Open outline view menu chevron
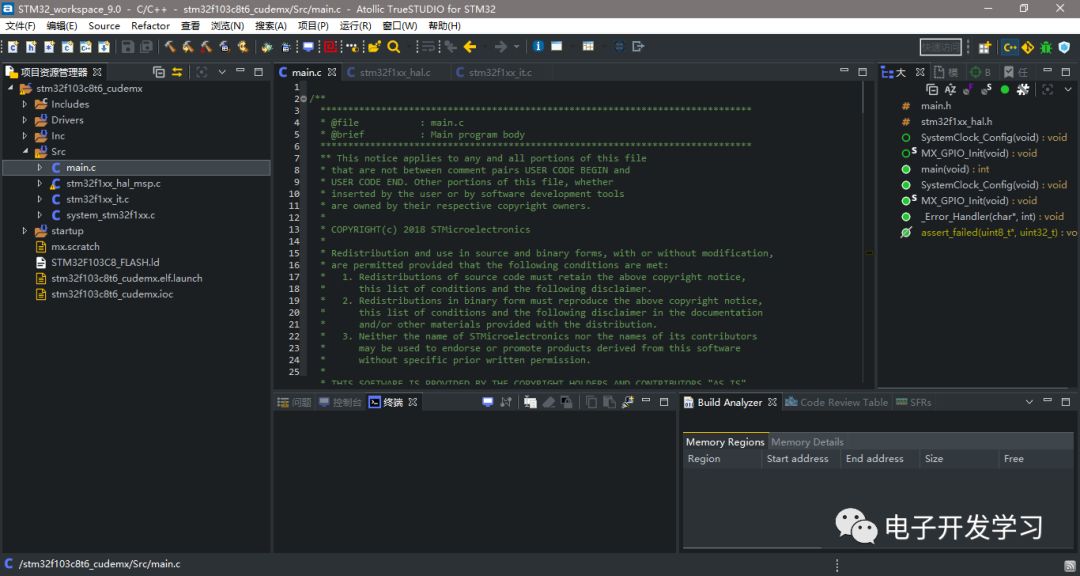 click(x=1068, y=89)
